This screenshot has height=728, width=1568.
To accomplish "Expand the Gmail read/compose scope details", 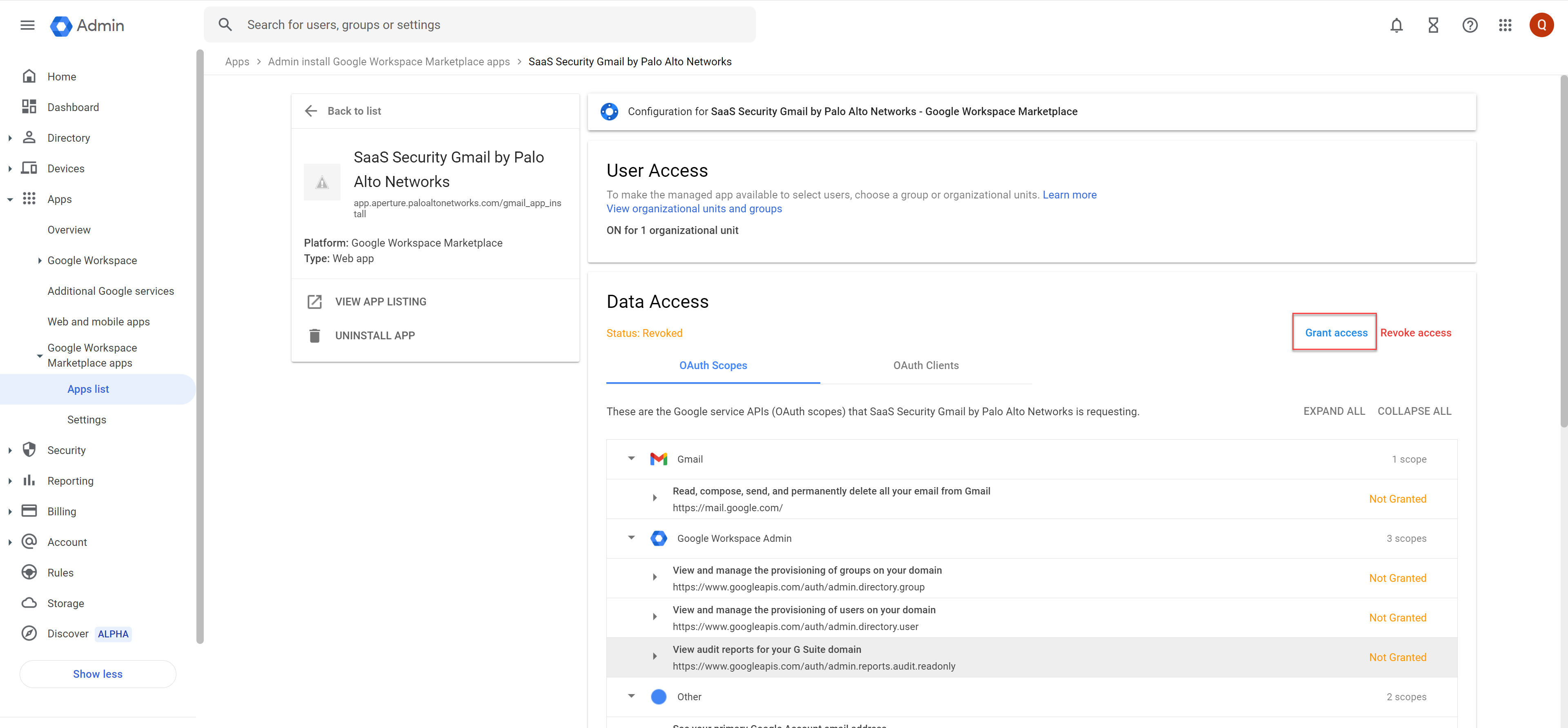I will [654, 498].
